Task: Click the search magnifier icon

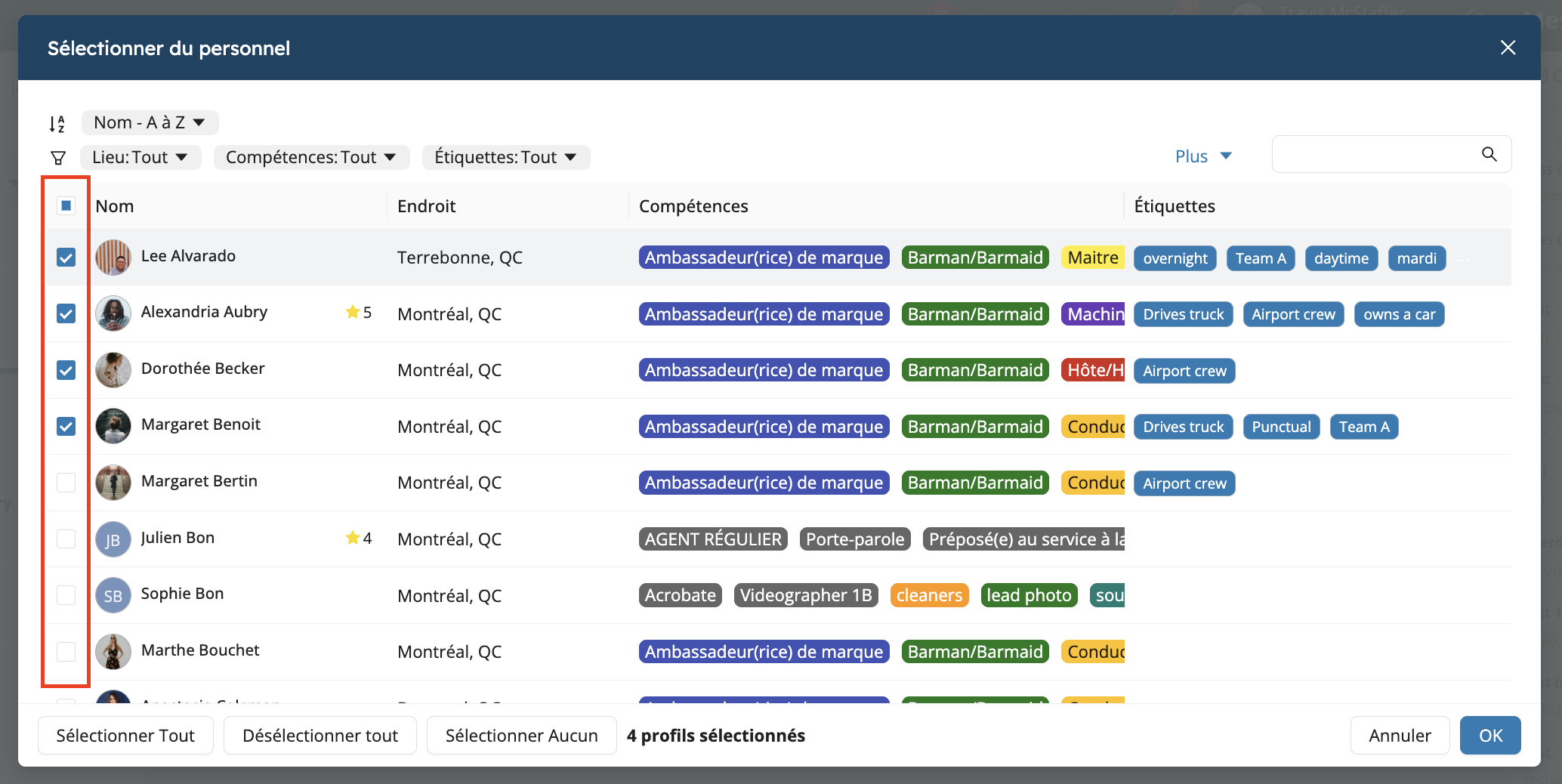Action: pos(1489,154)
